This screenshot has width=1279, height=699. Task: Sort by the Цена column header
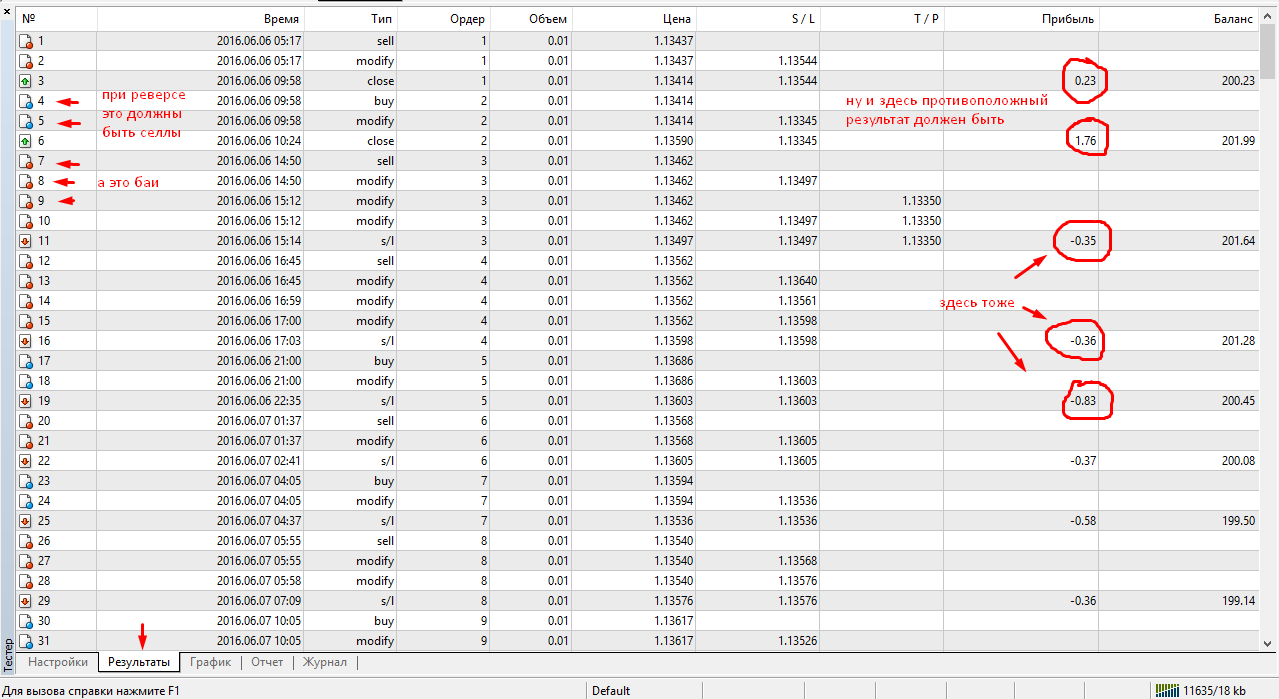pyautogui.click(x=634, y=20)
